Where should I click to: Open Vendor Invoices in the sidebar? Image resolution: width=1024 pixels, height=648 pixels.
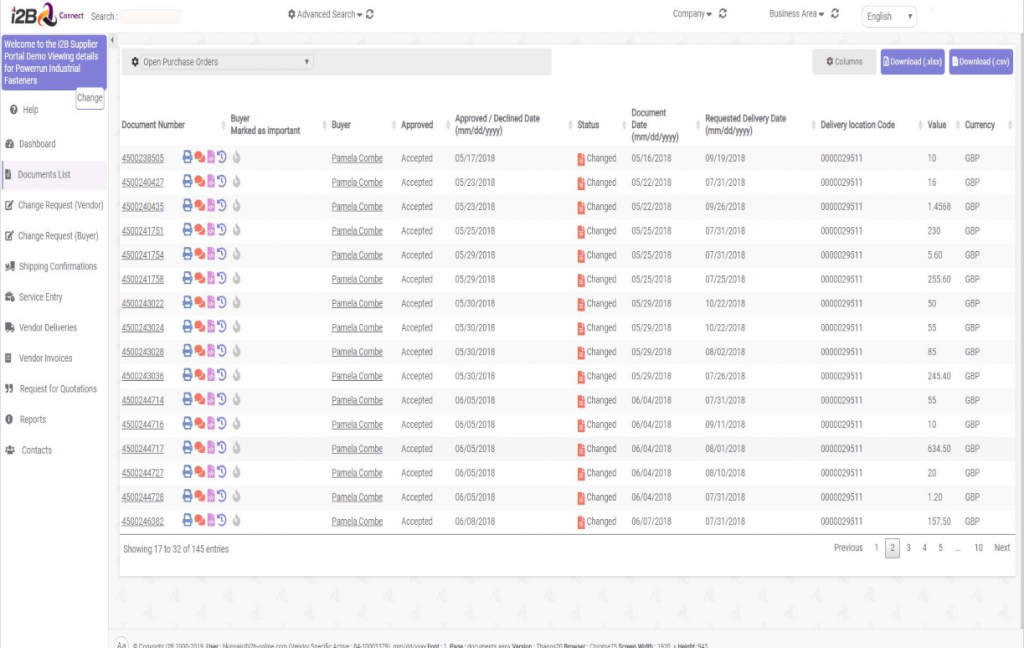coord(45,358)
